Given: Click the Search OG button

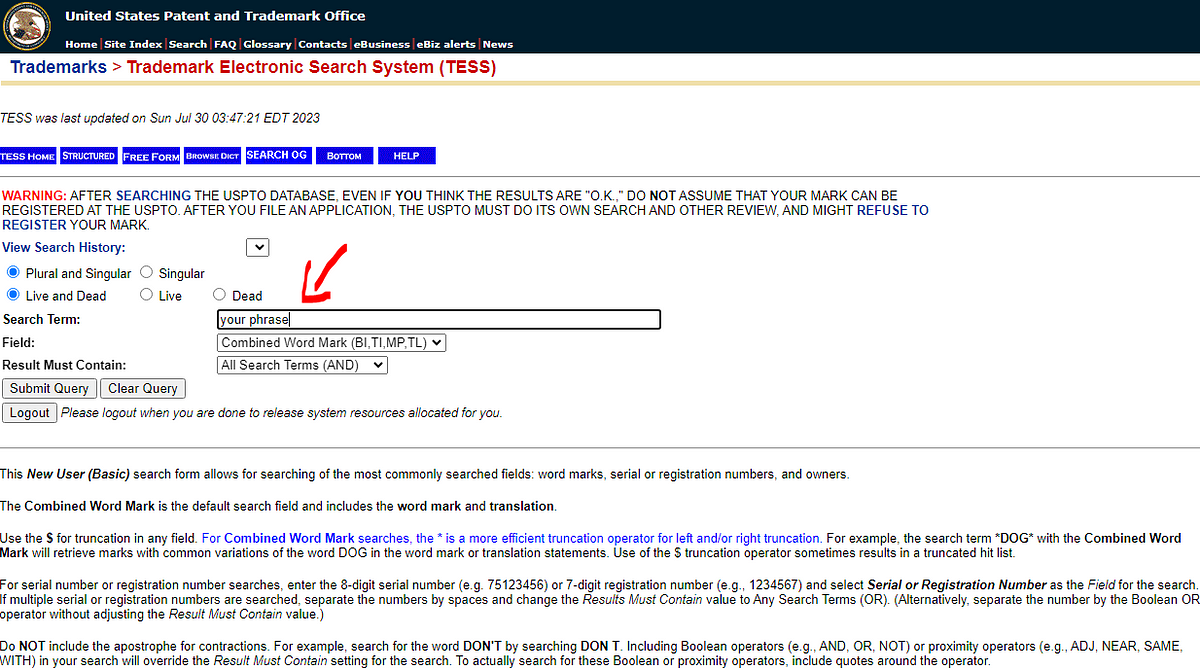Looking at the screenshot, I should 277,156.
